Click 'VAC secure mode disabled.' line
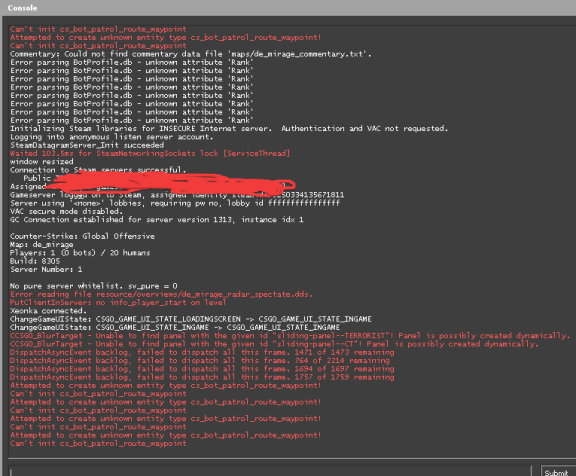This screenshot has height=476, width=576. [x=66, y=212]
